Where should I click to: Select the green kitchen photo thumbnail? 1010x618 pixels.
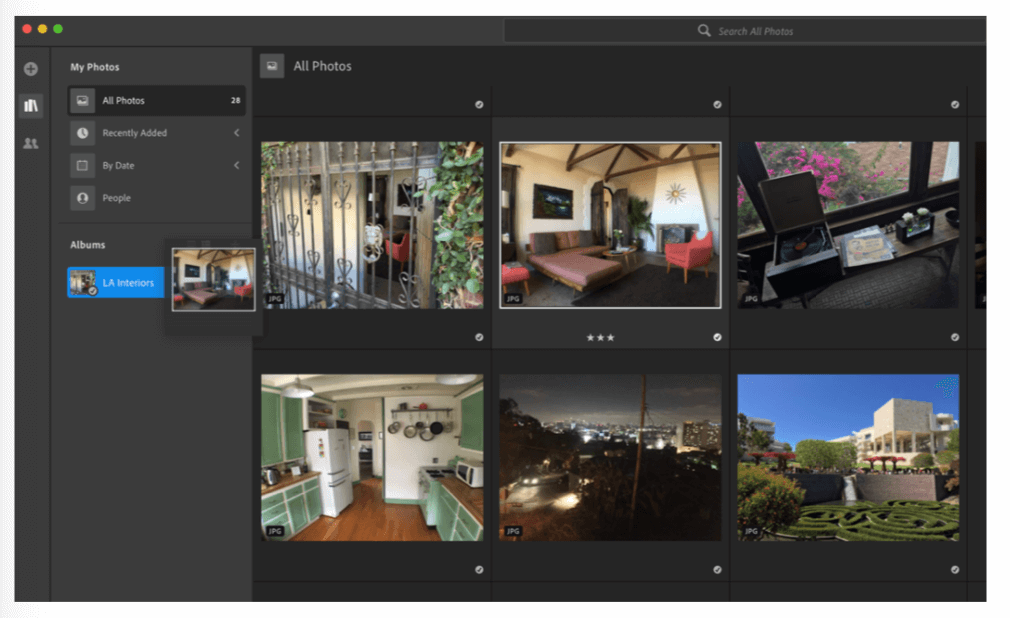[x=372, y=458]
